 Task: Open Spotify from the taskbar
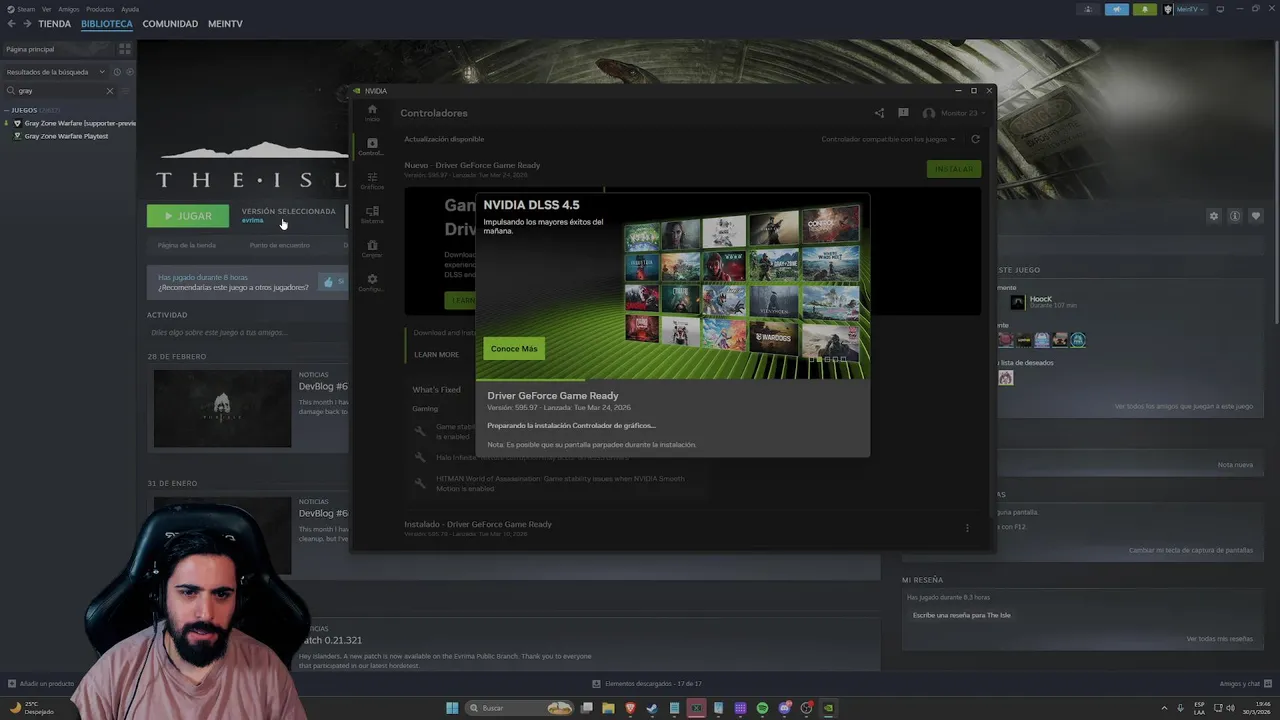tap(762, 708)
